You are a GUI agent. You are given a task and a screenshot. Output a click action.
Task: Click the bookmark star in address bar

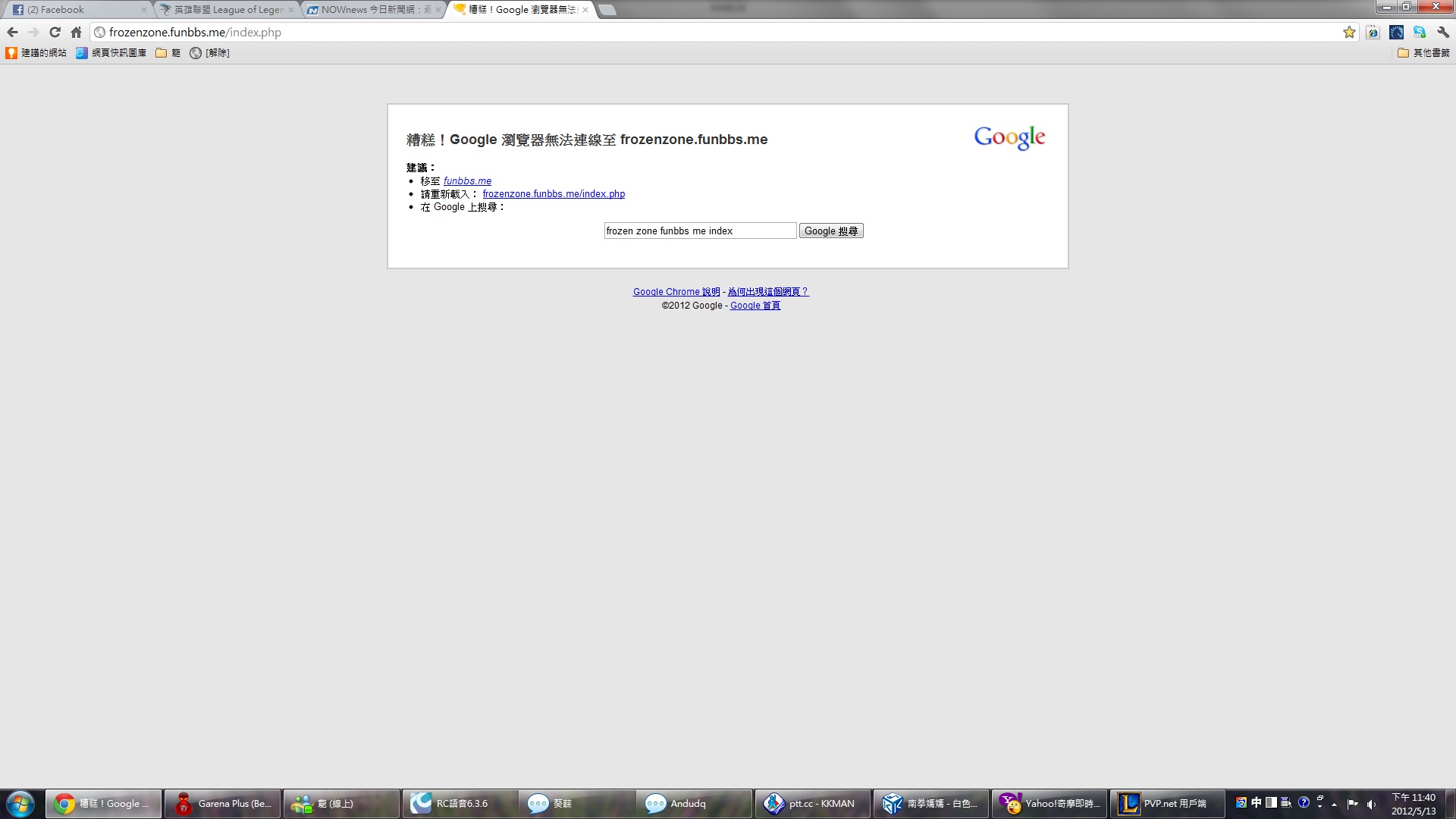tap(1349, 32)
